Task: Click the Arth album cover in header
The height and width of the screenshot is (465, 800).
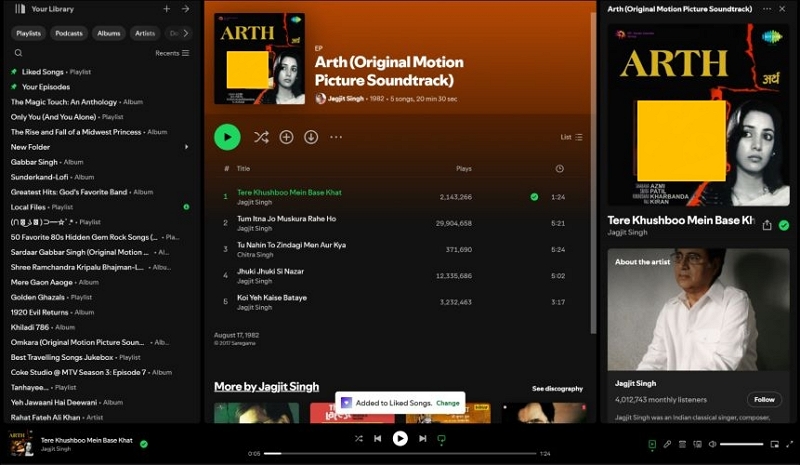Action: 259,59
